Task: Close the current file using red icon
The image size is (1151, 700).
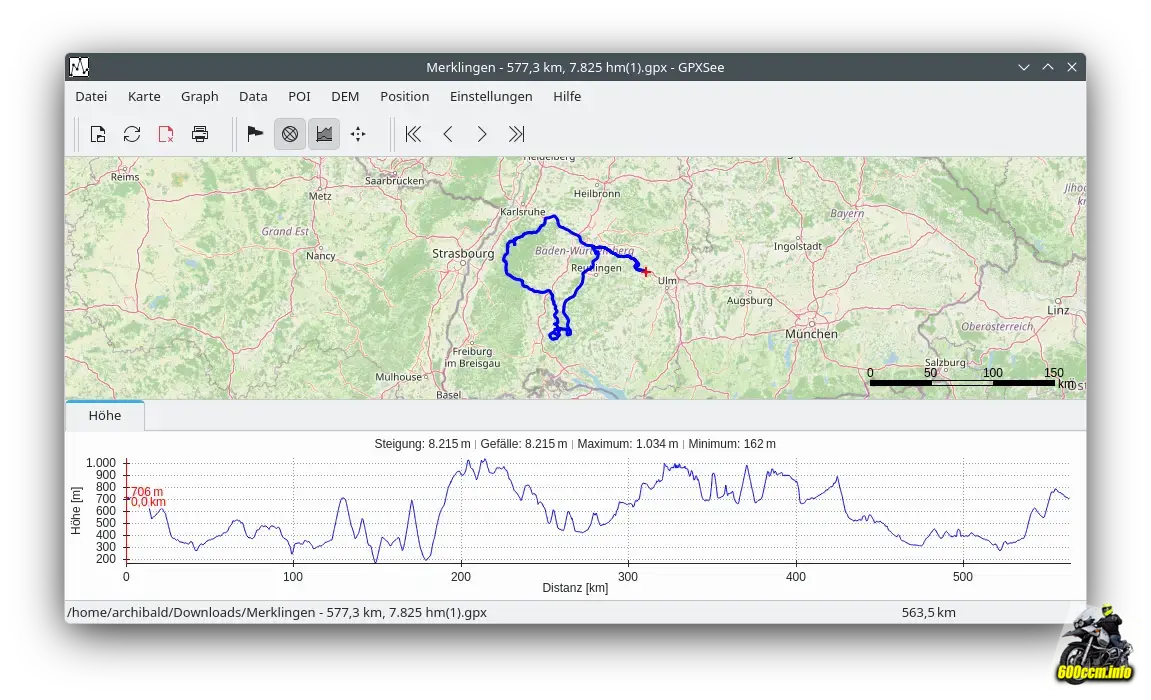Action: click(x=166, y=134)
